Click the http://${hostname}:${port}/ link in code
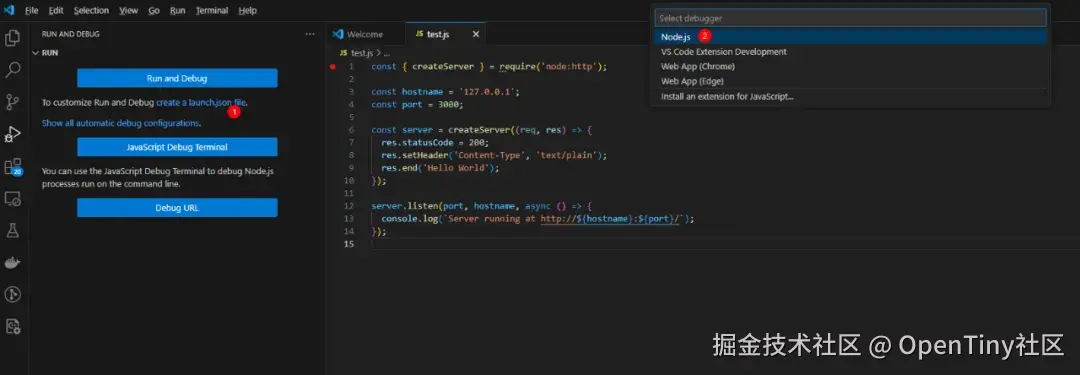This screenshot has height=375, width=1080. (x=610, y=219)
